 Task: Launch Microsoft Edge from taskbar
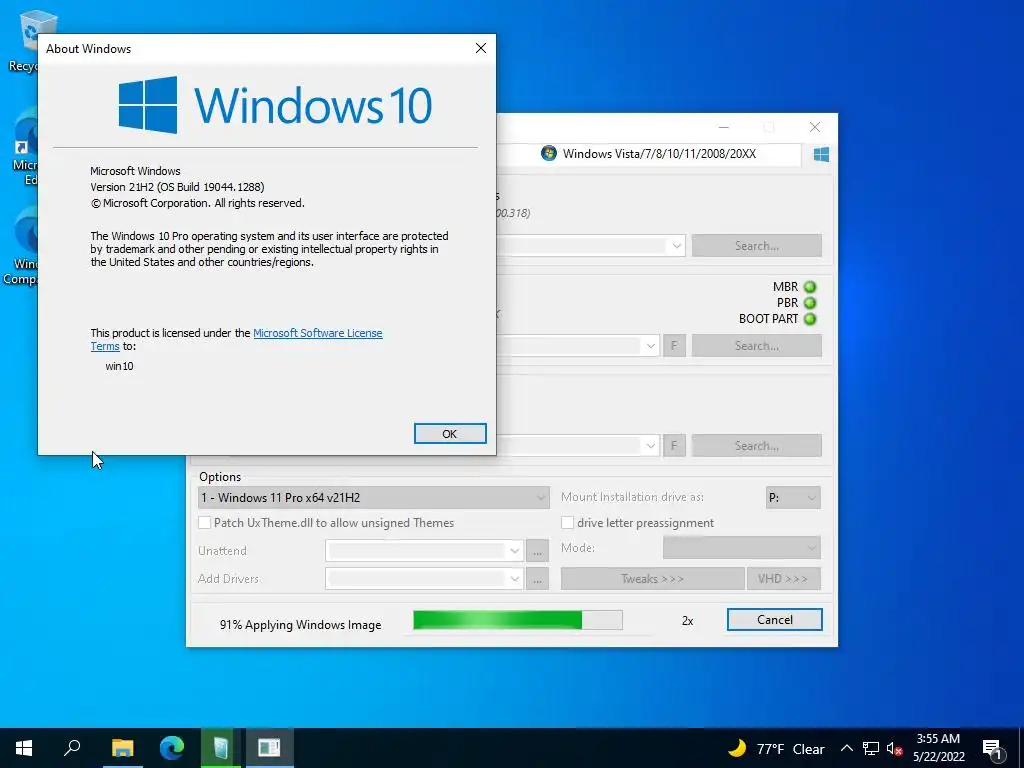point(172,748)
